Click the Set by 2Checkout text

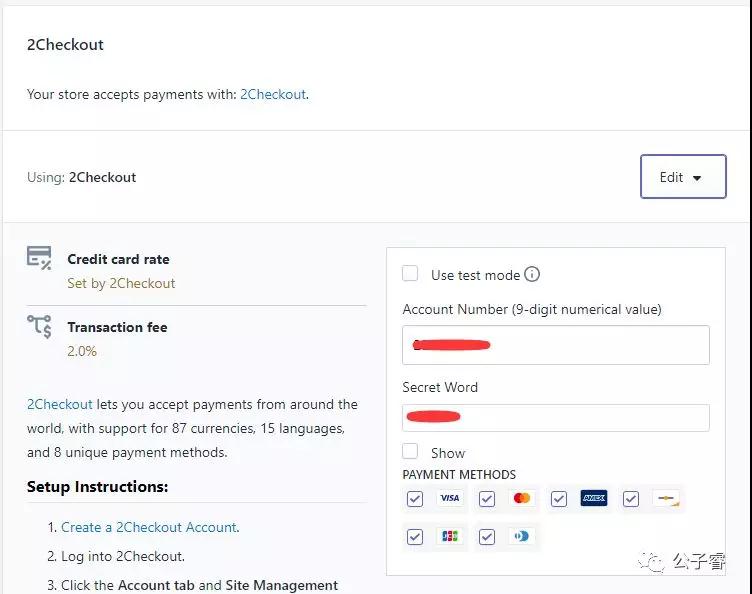click(121, 283)
